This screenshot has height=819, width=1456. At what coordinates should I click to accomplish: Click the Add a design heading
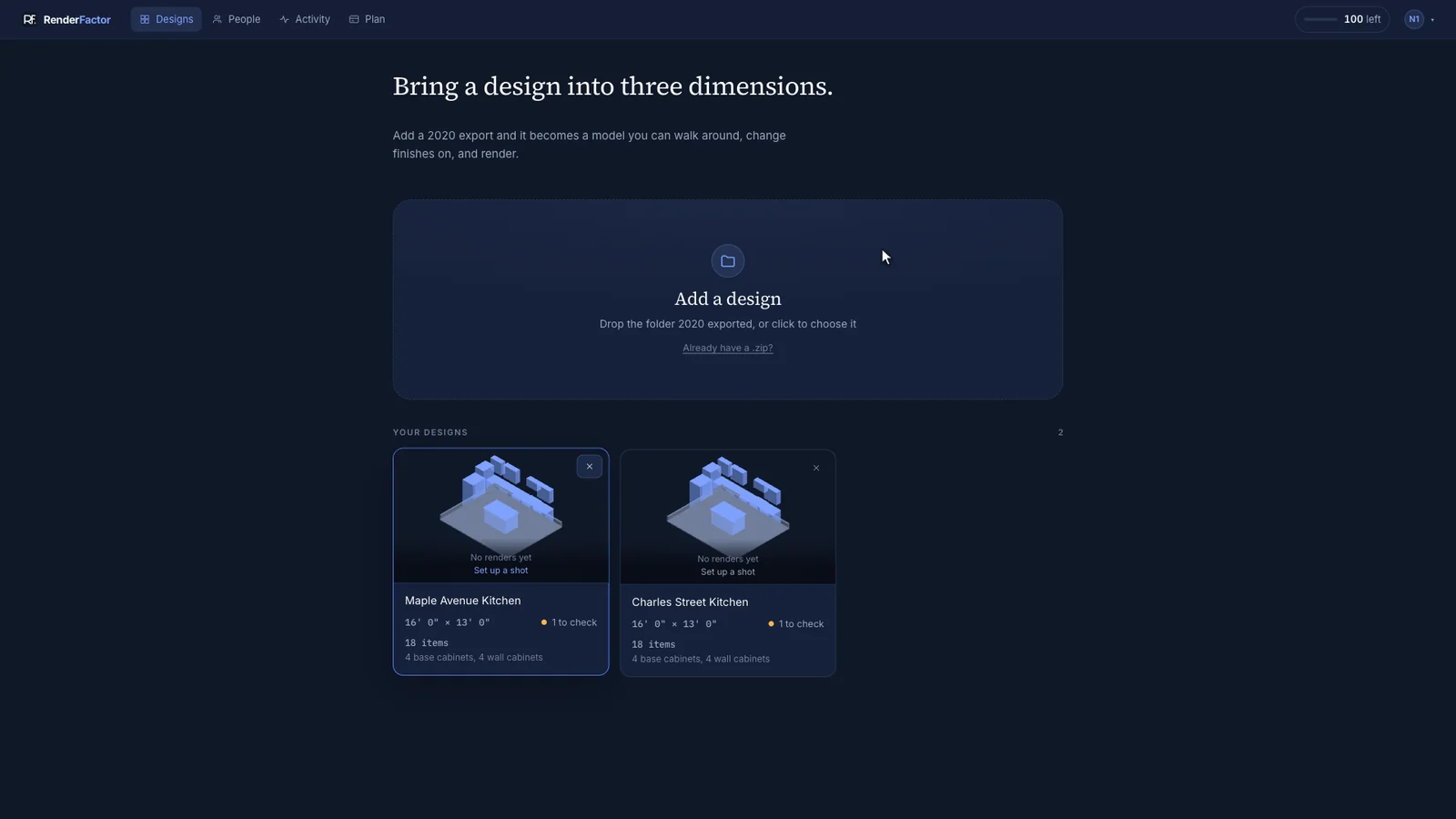click(728, 298)
